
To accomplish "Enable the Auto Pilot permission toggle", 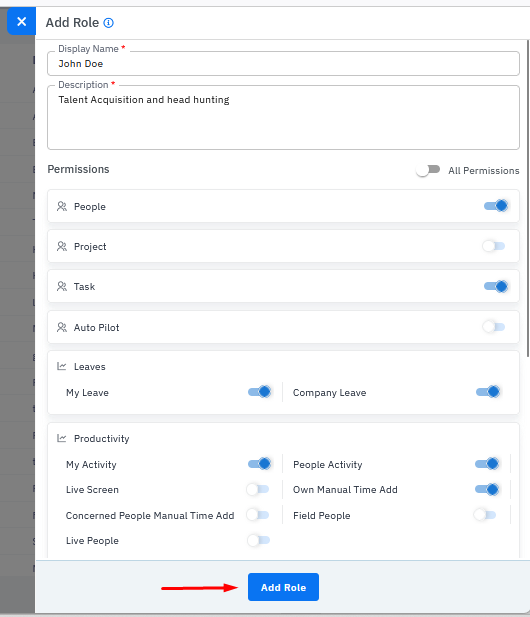I will click(494, 327).
